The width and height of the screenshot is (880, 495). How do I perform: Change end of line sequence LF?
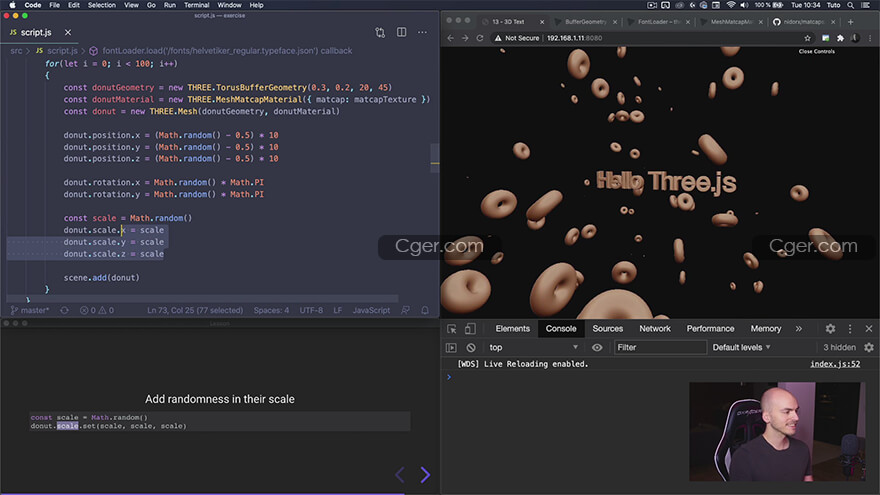click(x=338, y=310)
